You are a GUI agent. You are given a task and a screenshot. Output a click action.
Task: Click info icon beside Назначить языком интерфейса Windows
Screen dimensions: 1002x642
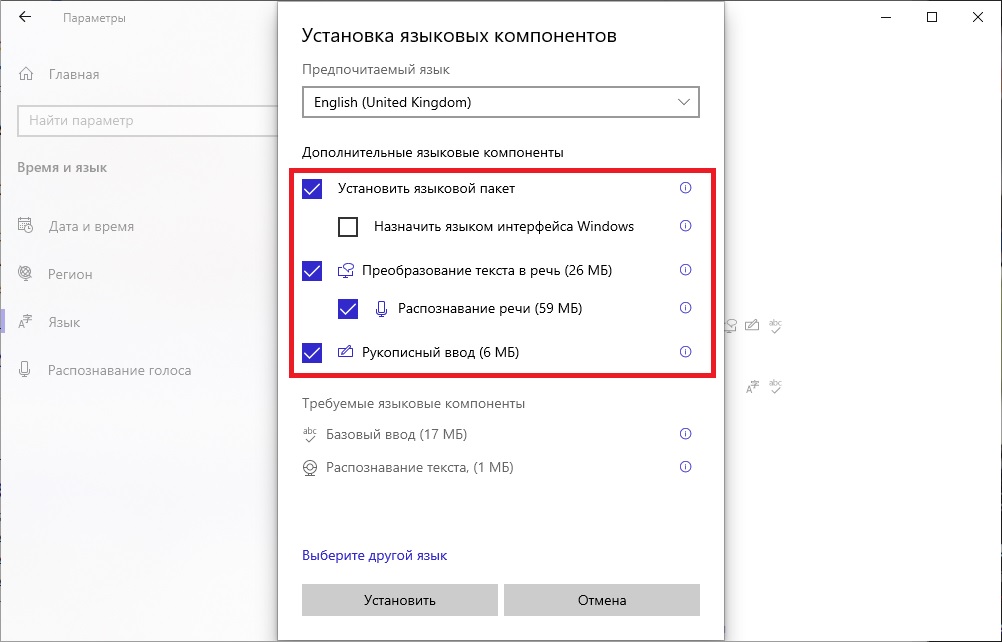(685, 226)
